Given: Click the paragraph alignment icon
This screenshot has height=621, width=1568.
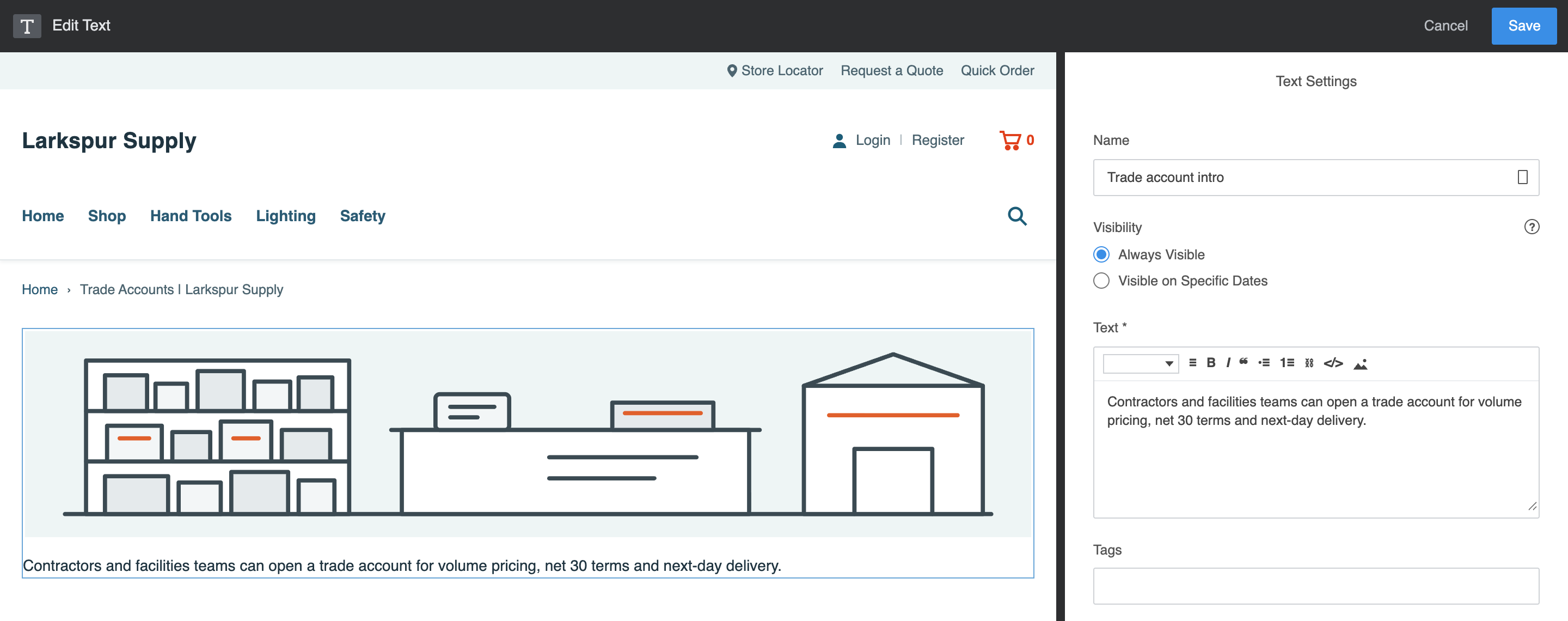Looking at the screenshot, I should (x=1192, y=363).
